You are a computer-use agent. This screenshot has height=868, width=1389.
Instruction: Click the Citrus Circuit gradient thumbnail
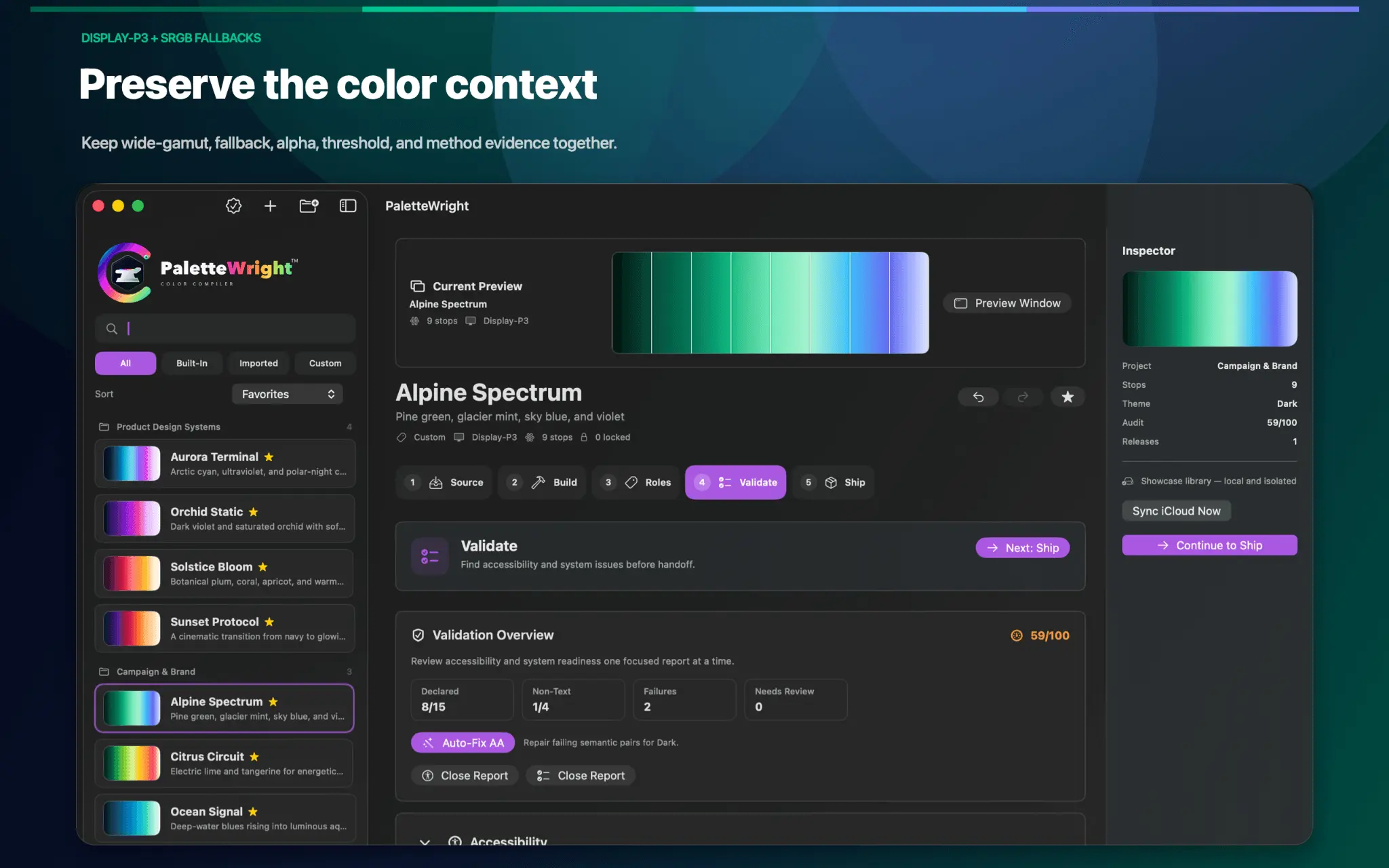tap(132, 764)
